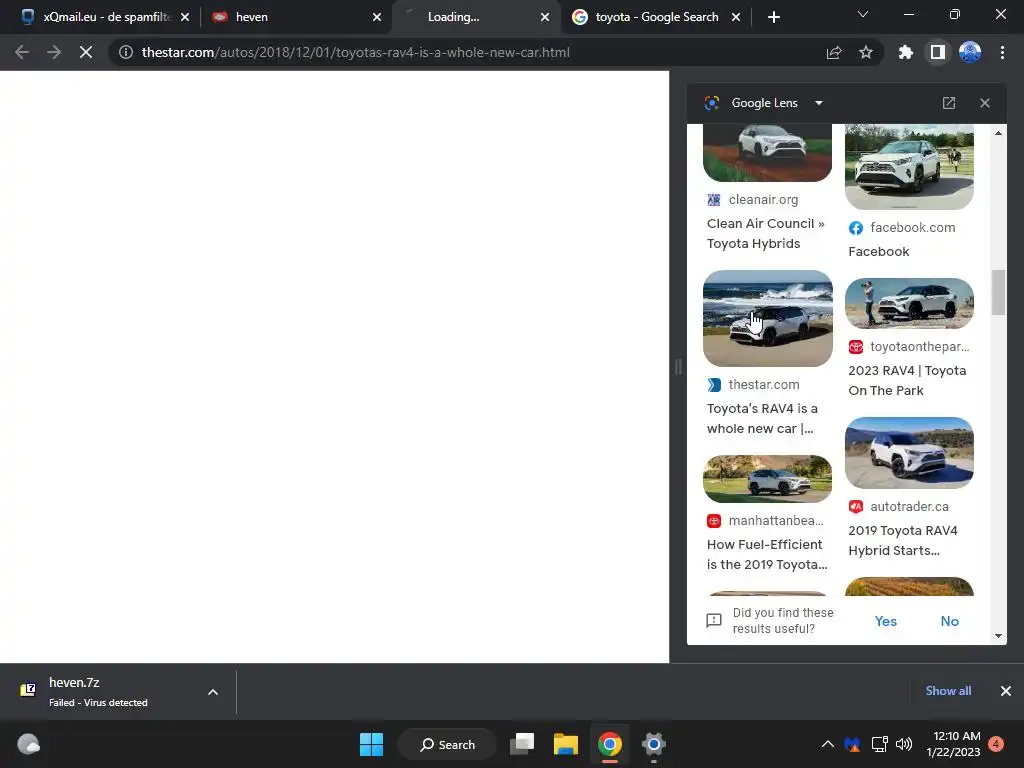Image resolution: width=1024 pixels, height=768 pixels.
Task: Click the manhattanbeach RAV4 thumbnail
Action: [767, 479]
